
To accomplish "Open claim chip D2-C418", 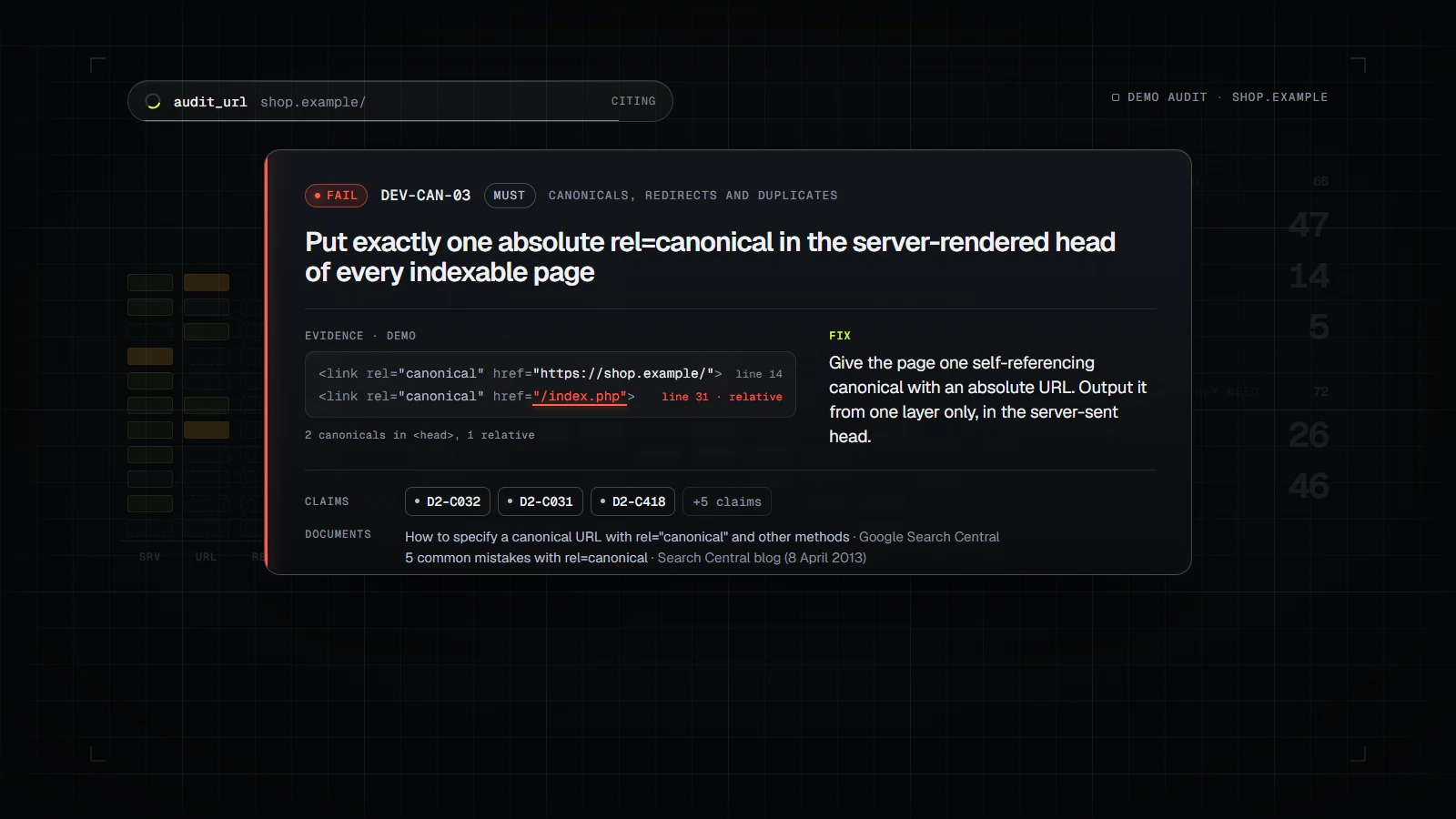I will pos(633,501).
